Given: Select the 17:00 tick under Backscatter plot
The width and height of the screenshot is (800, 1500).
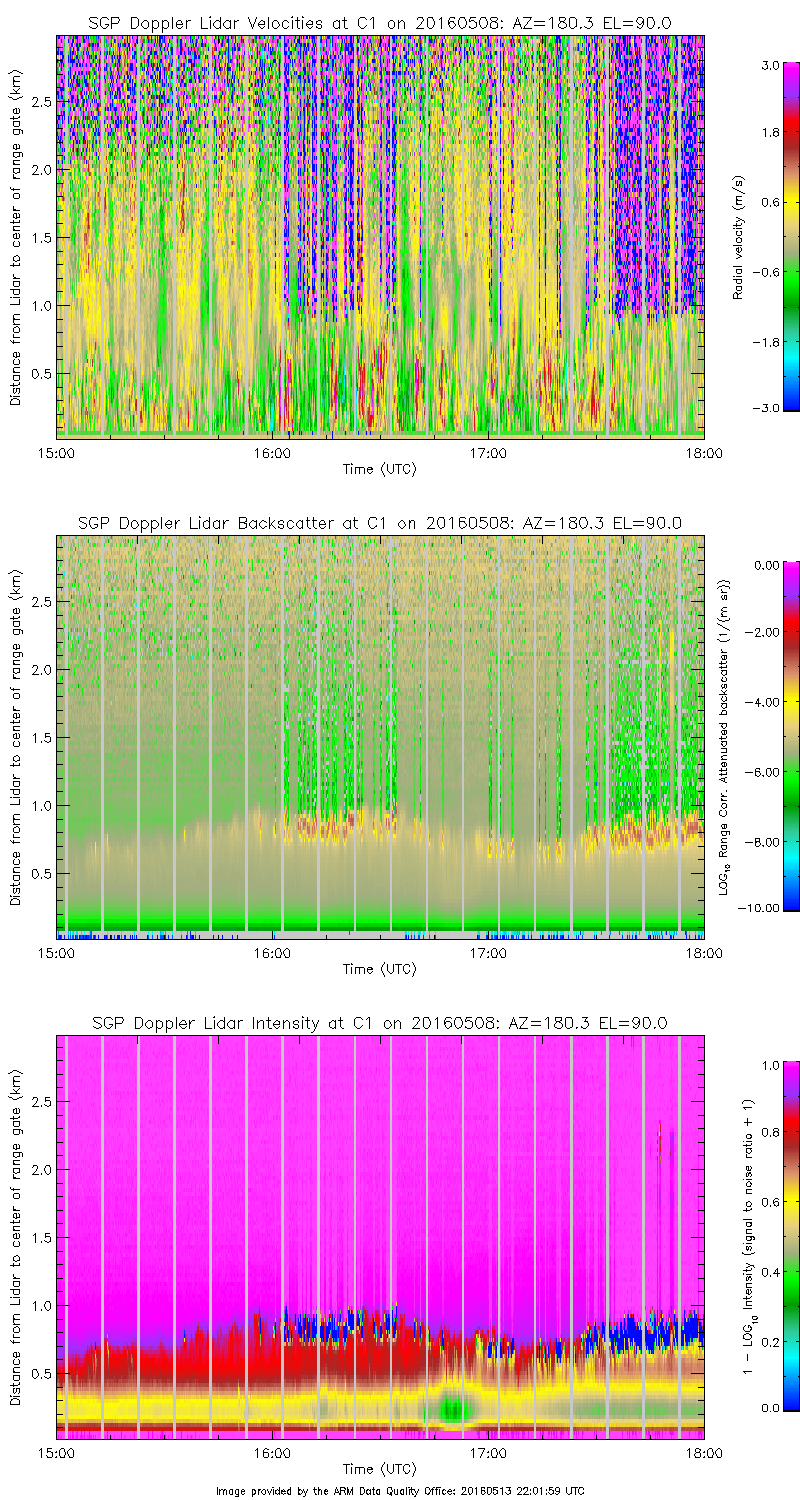Looking at the screenshot, I should point(488,953).
